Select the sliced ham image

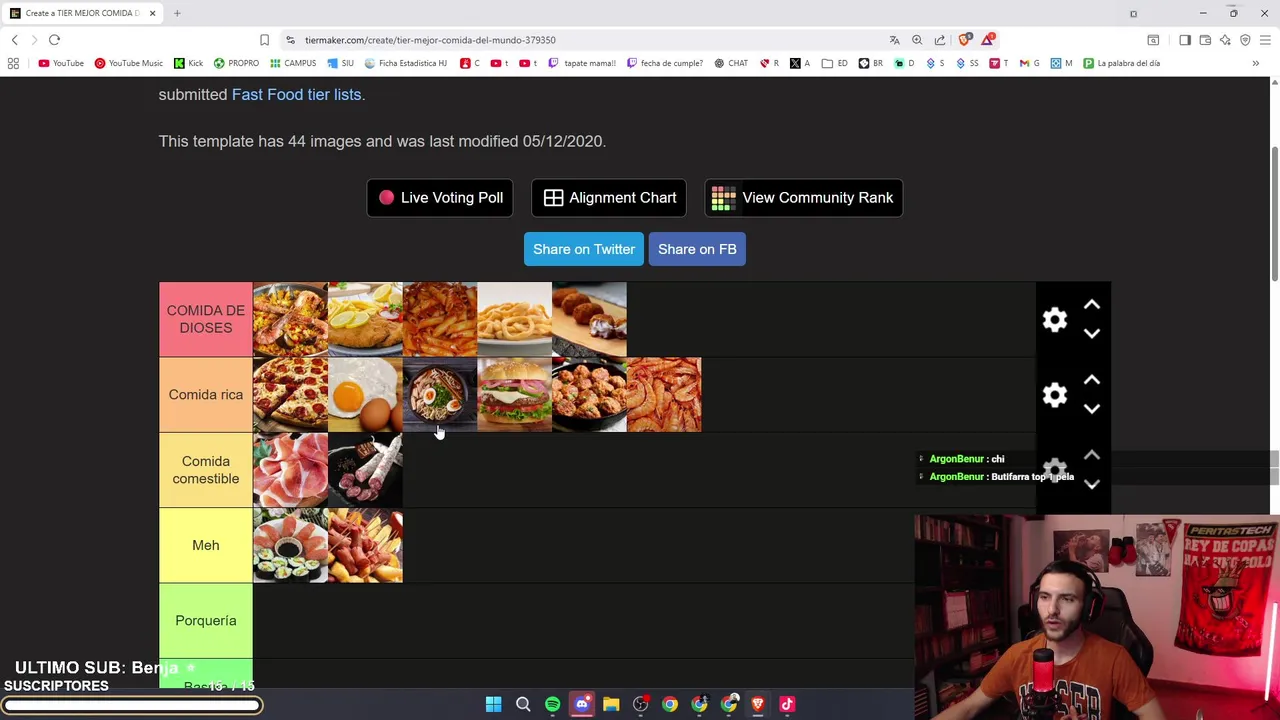[x=290, y=470]
